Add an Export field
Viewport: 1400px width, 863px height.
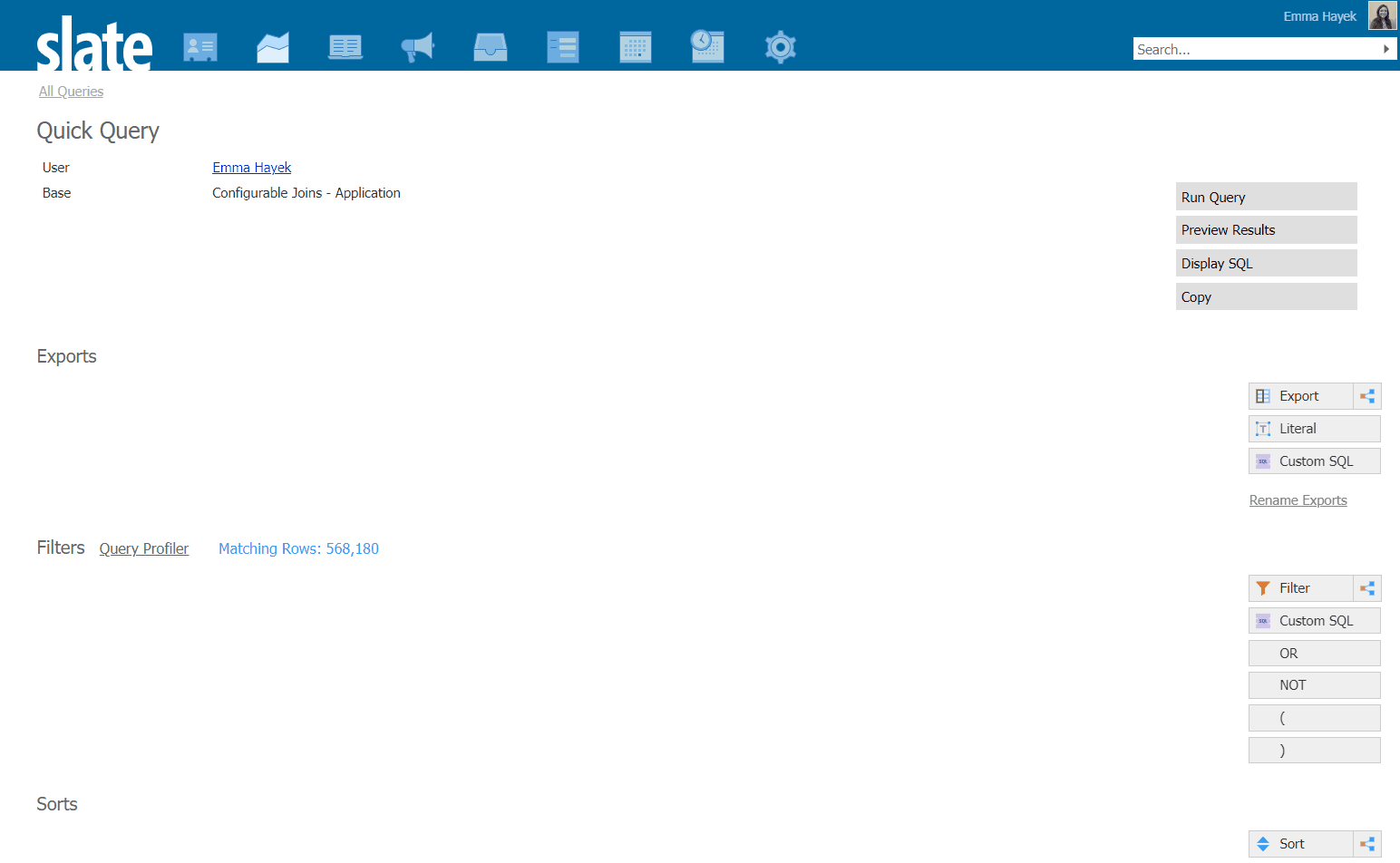click(1300, 396)
